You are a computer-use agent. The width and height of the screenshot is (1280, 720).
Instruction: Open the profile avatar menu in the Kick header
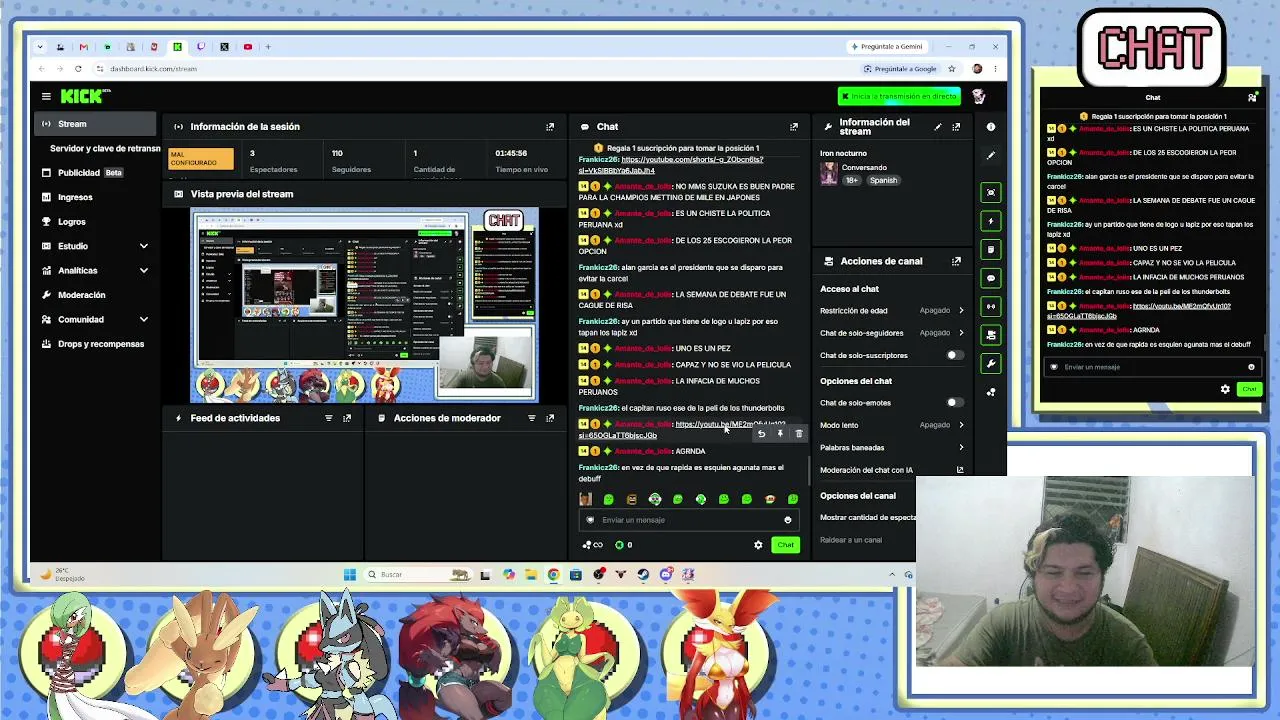click(978, 96)
